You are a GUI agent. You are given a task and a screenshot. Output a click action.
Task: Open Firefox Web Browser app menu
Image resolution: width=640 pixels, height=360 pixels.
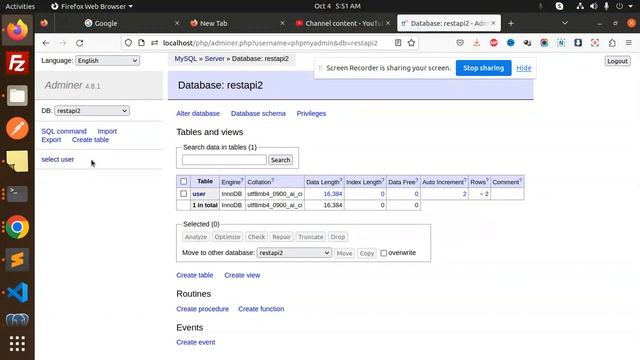pyautogui.click(x=92, y=6)
